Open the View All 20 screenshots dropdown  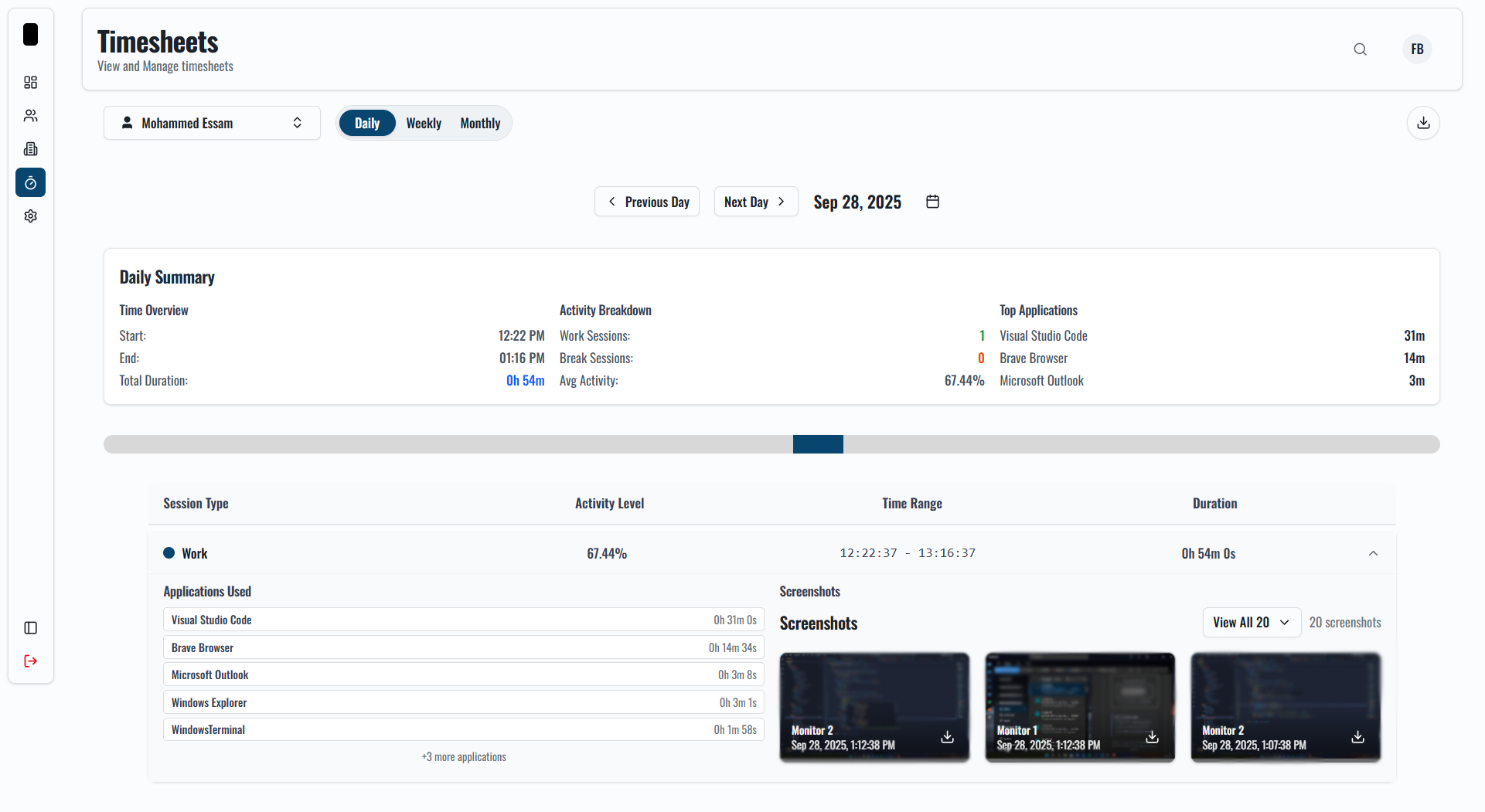[1251, 622]
